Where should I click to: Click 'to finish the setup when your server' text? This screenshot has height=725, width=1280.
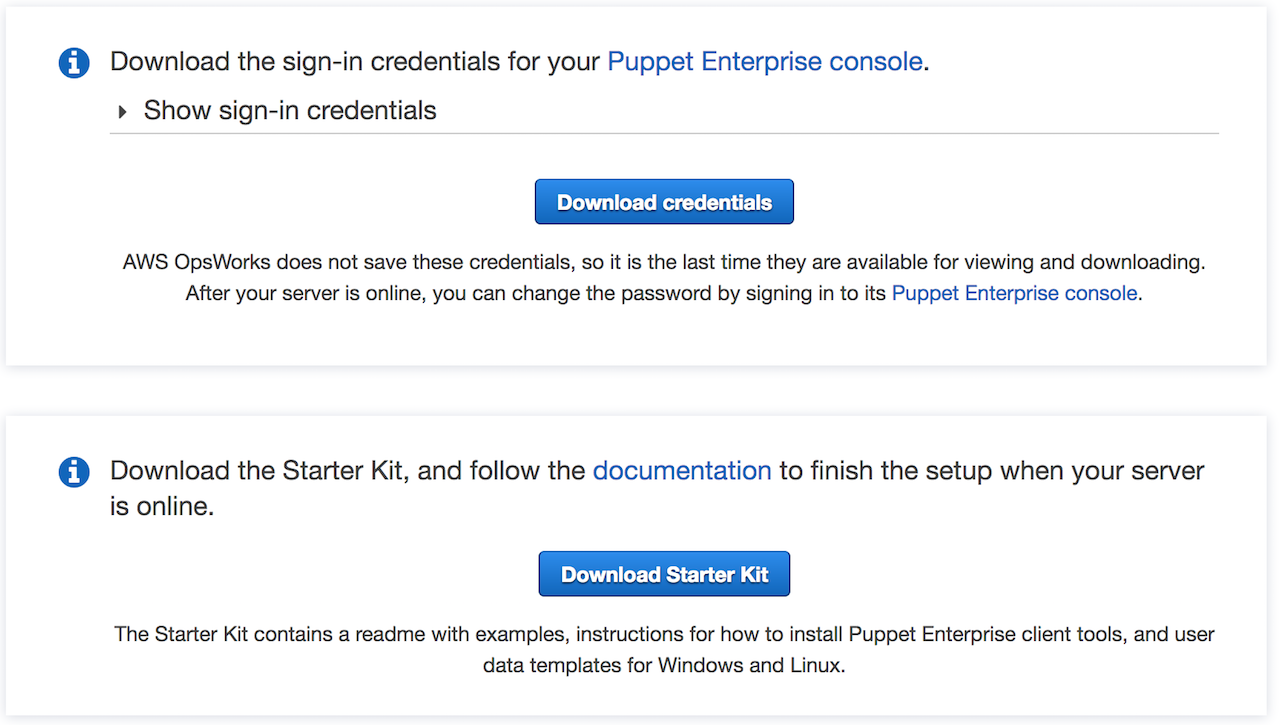pyautogui.click(x=990, y=470)
